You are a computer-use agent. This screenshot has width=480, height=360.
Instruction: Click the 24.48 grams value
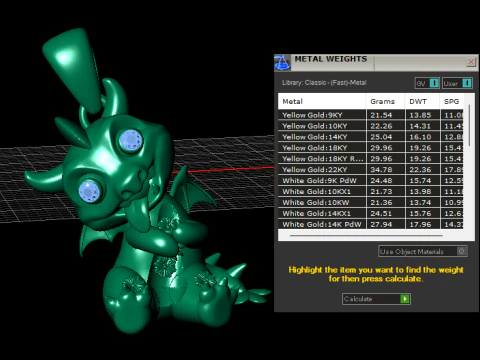[x=381, y=181]
